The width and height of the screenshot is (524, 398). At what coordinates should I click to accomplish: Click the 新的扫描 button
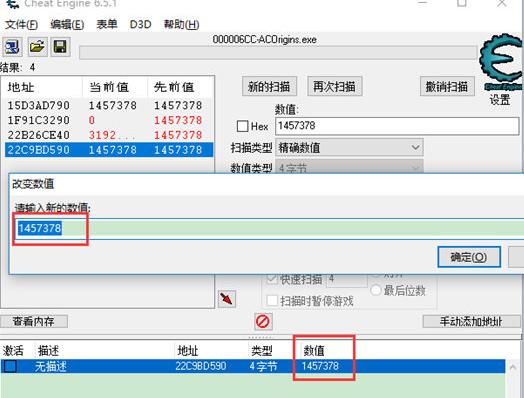269,87
